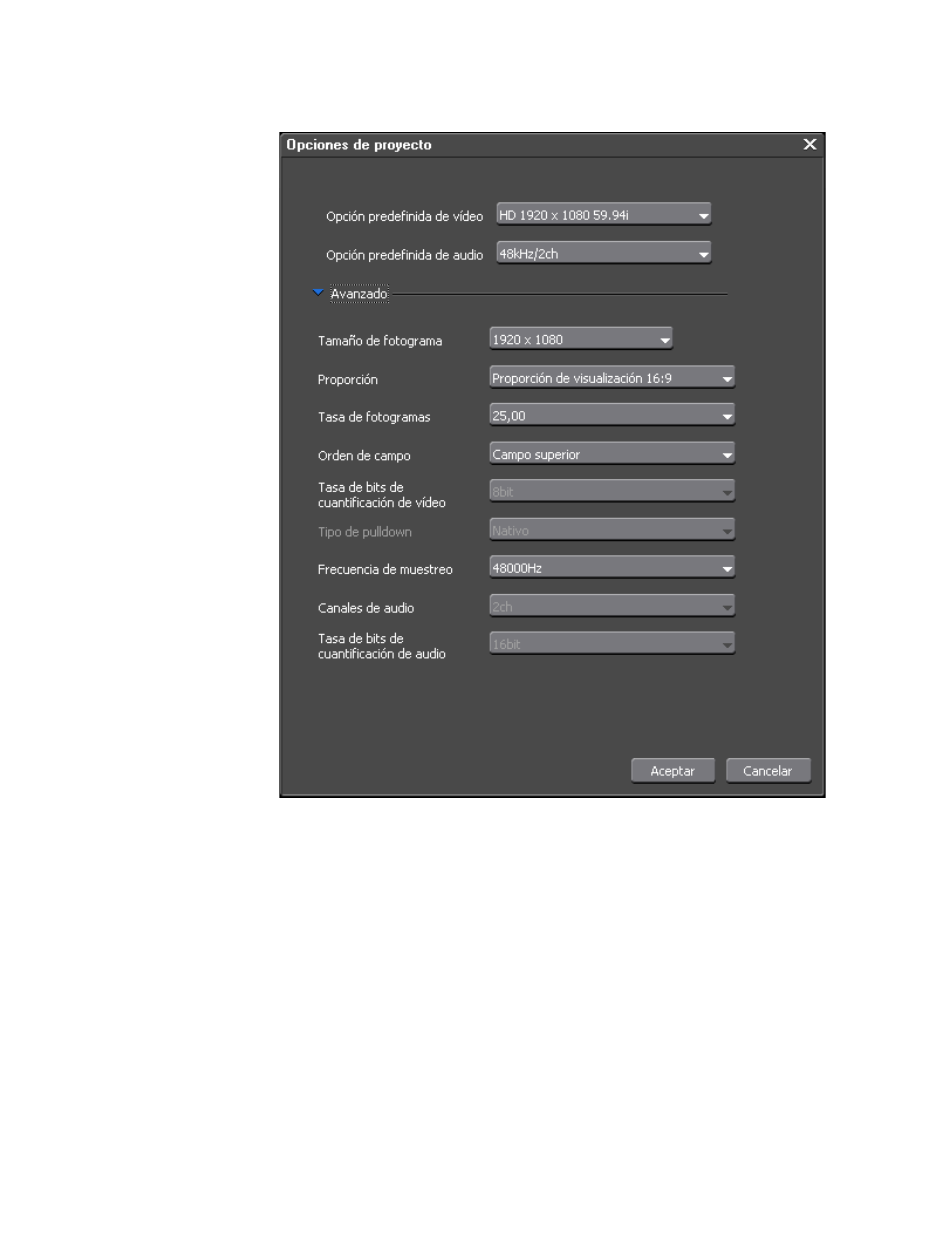Screen dimensions: 952x1233
Task: Open the Opción predefinida de vídeo dropdown
Action: pyautogui.click(x=604, y=215)
